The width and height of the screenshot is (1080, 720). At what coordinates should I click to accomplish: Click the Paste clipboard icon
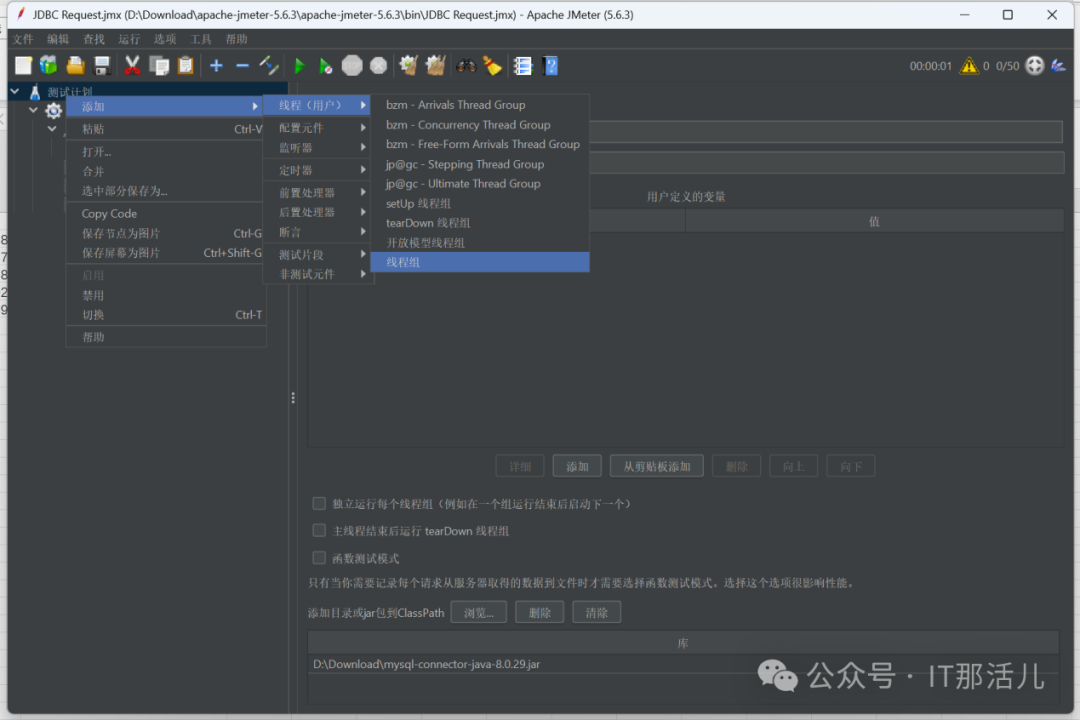185,65
